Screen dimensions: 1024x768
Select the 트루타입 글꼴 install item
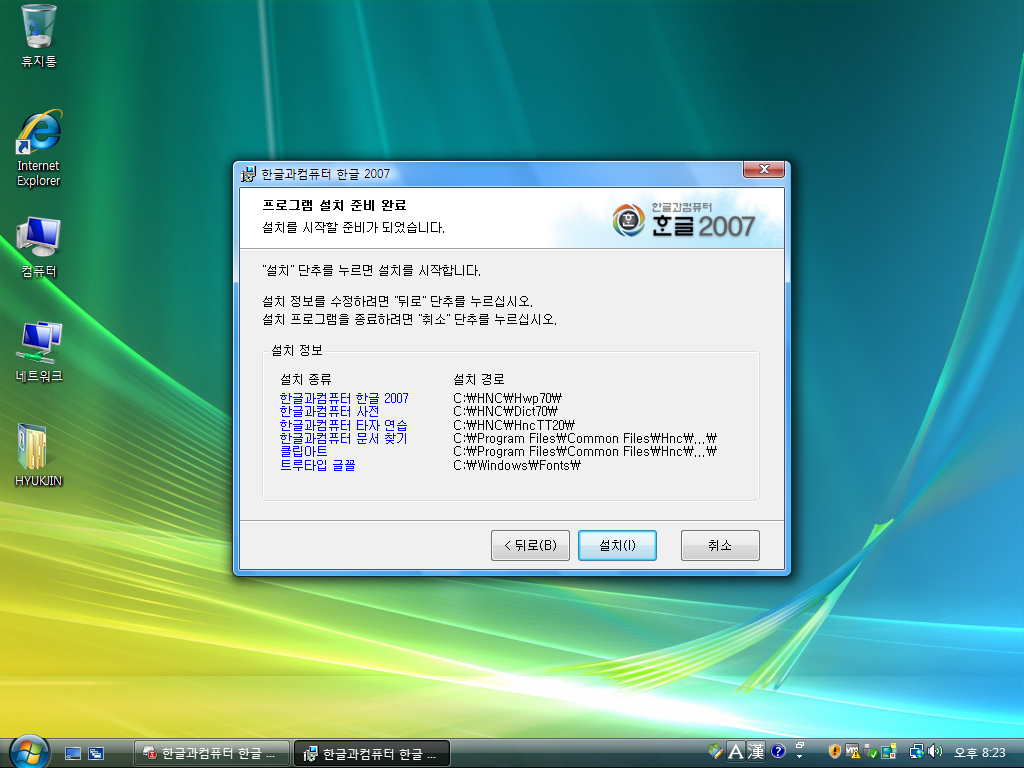pos(317,465)
